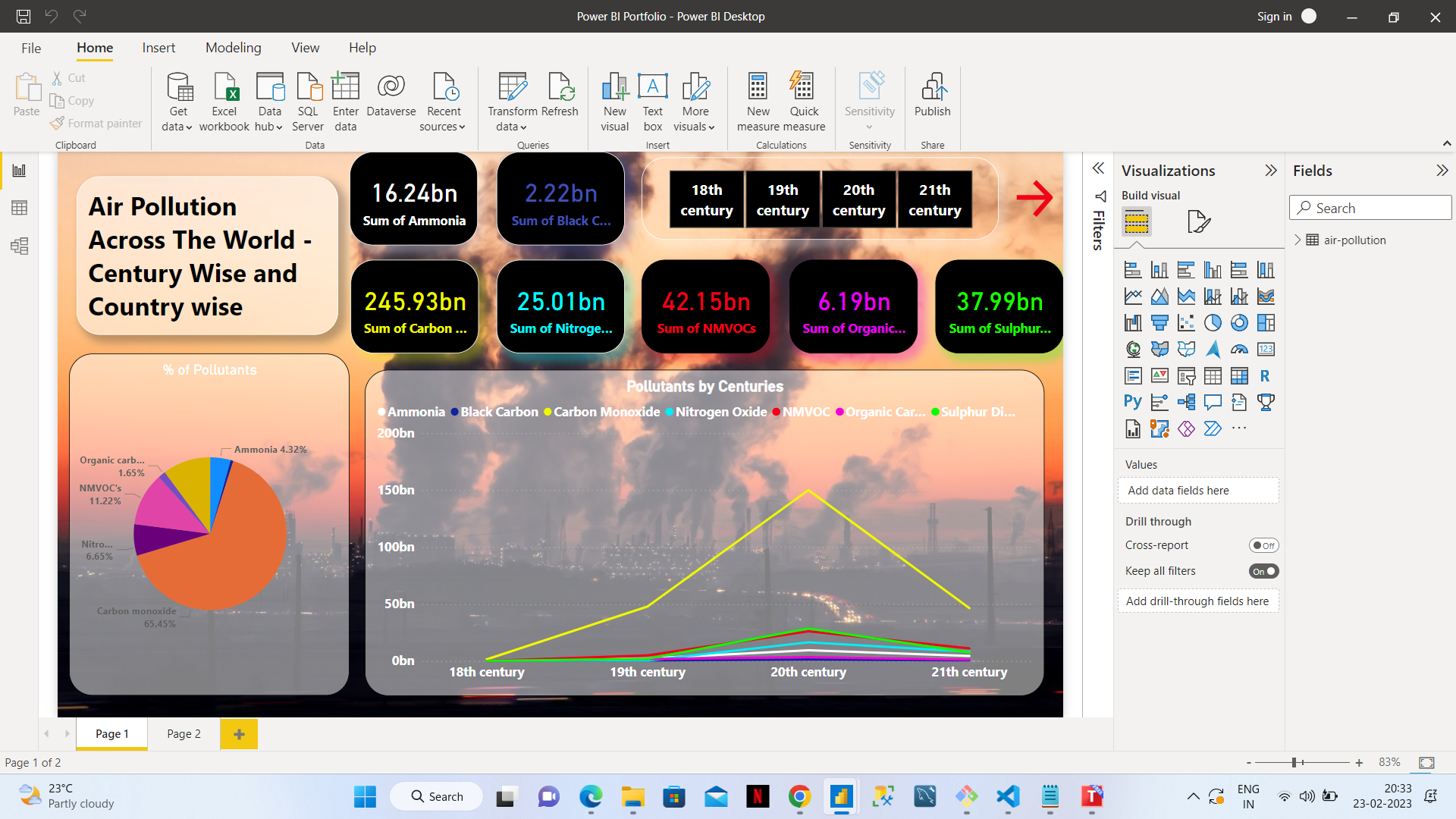
Task: Add an R script visual
Action: [x=1266, y=375]
